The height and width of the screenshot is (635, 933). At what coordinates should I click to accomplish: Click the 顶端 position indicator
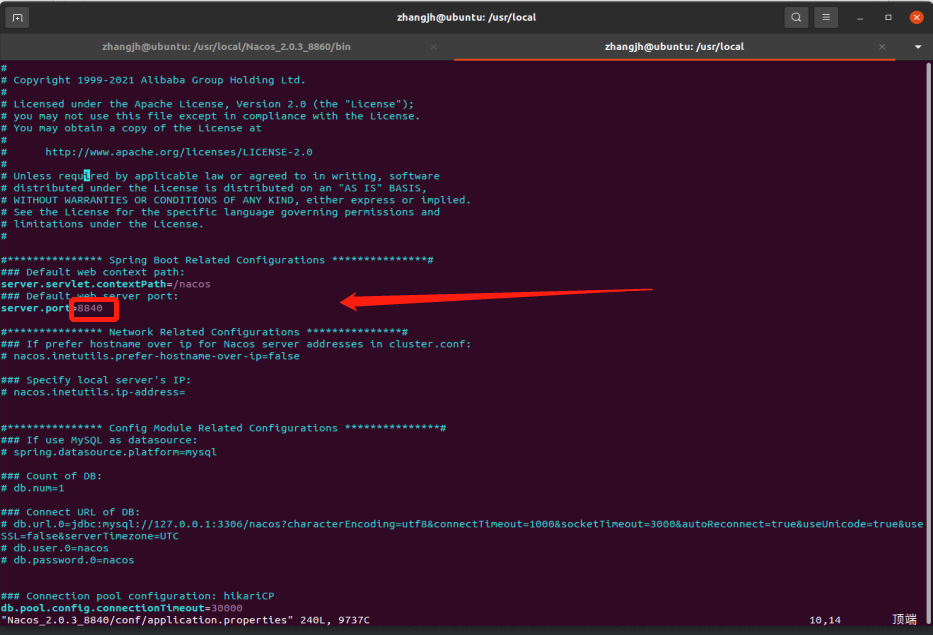(904, 620)
